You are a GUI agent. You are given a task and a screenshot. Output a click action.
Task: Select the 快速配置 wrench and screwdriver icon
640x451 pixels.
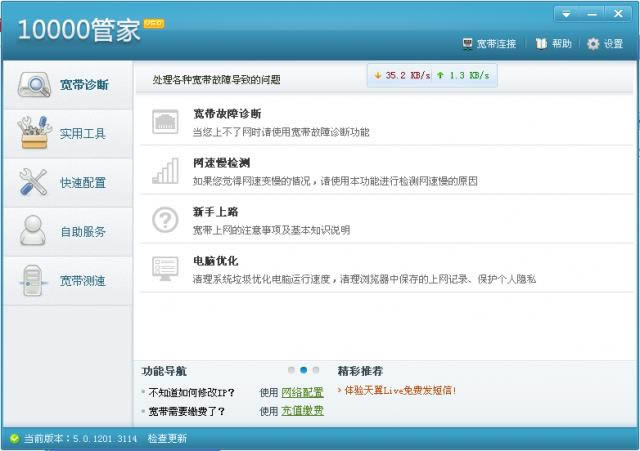tap(33, 182)
